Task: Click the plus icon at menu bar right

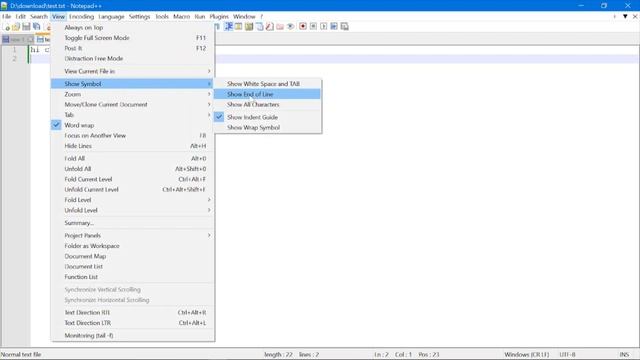Action: (x=615, y=16)
